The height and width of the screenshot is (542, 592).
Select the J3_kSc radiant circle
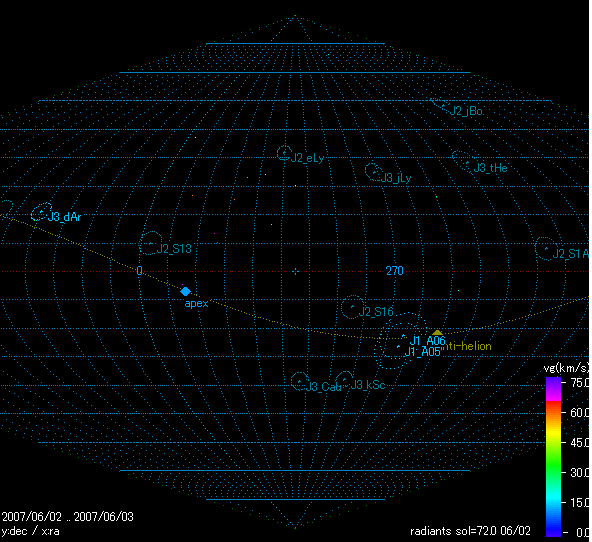pos(344,380)
